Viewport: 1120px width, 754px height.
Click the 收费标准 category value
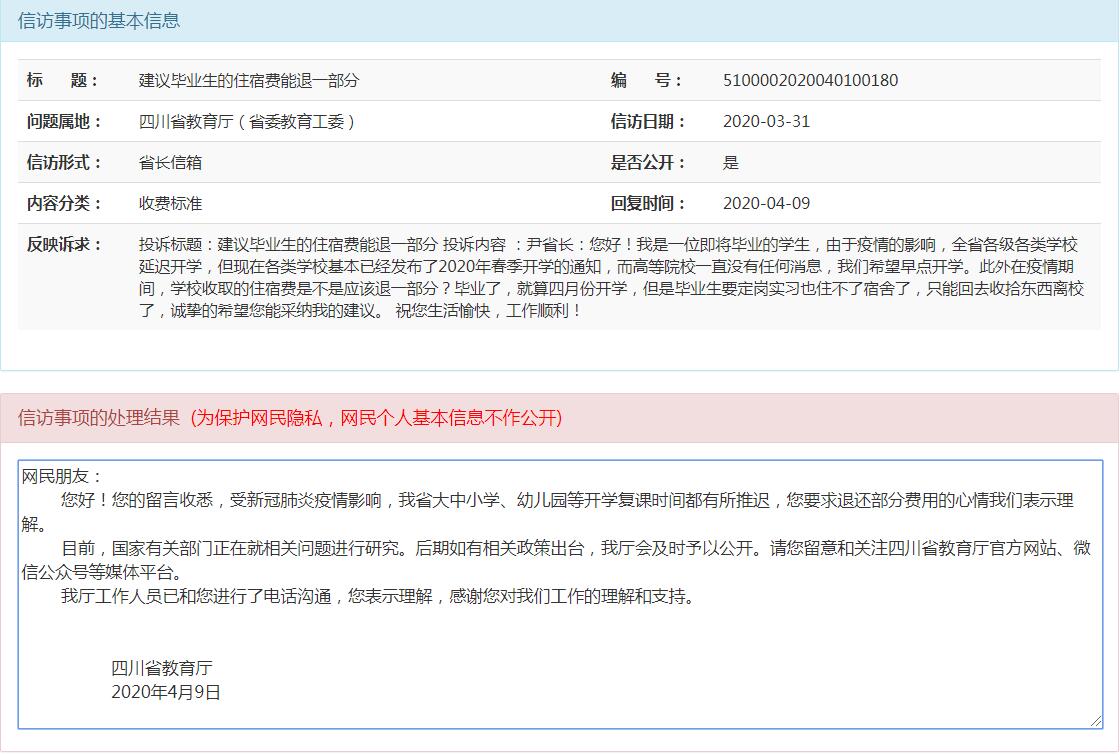coord(170,204)
